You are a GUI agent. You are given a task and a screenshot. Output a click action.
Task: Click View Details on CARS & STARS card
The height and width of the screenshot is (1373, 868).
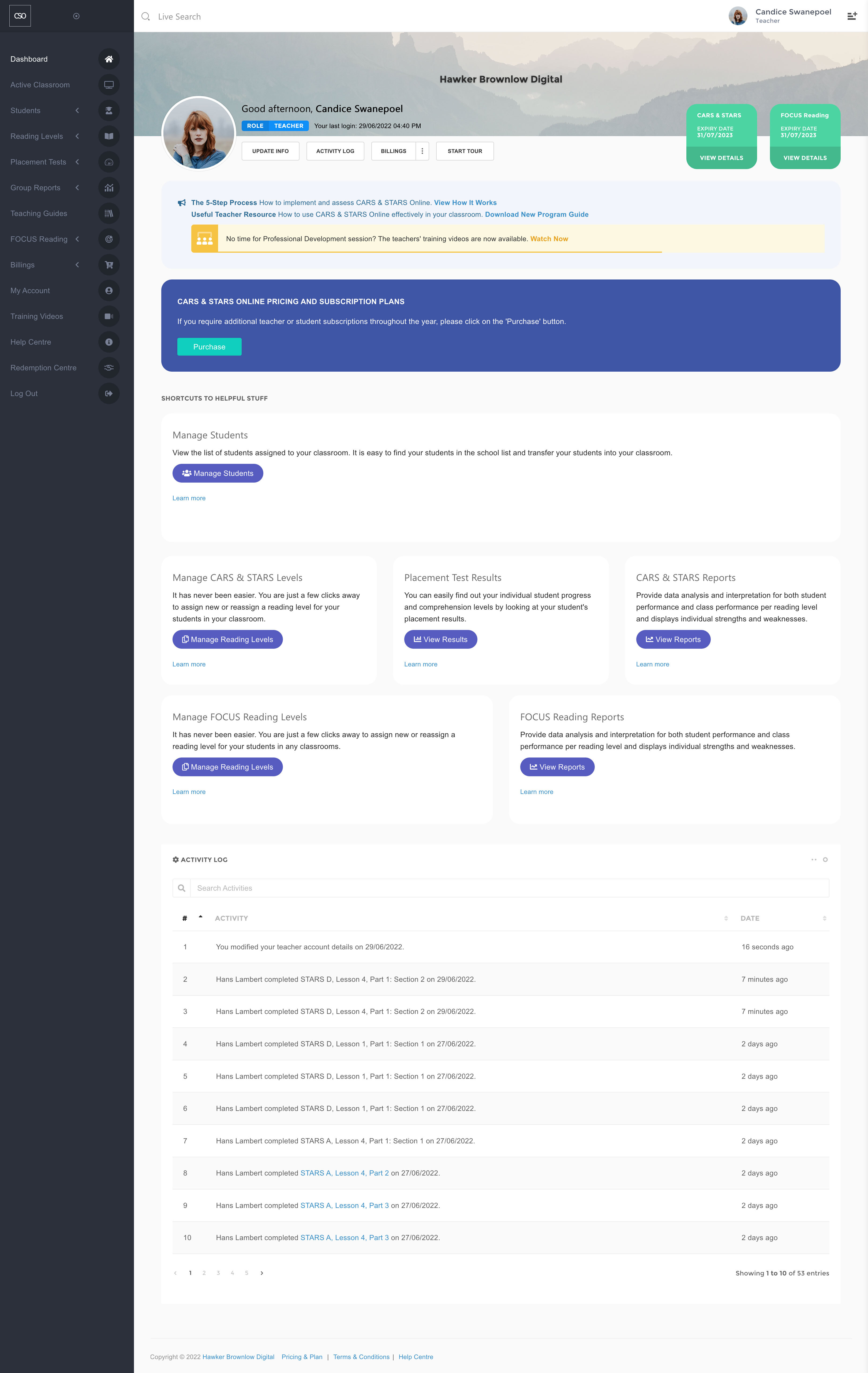(x=721, y=158)
